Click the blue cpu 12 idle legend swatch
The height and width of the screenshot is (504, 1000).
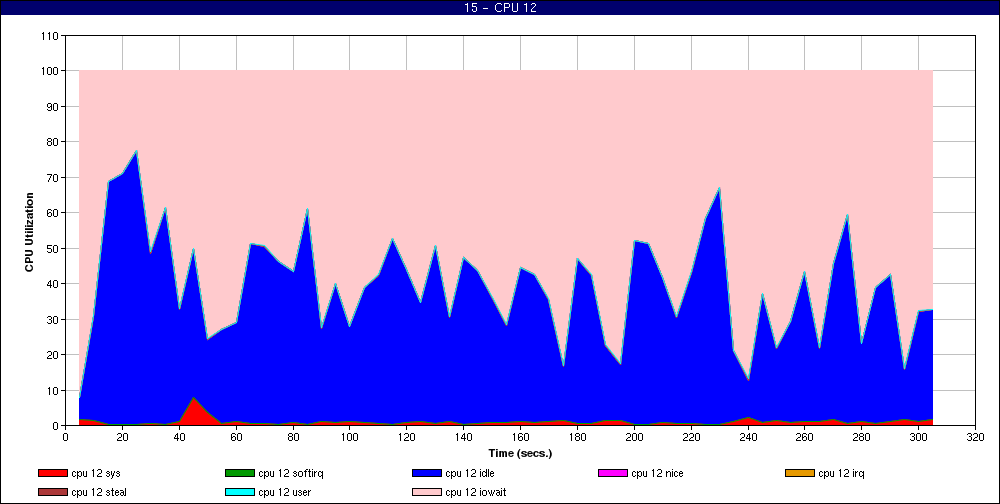coord(427,473)
